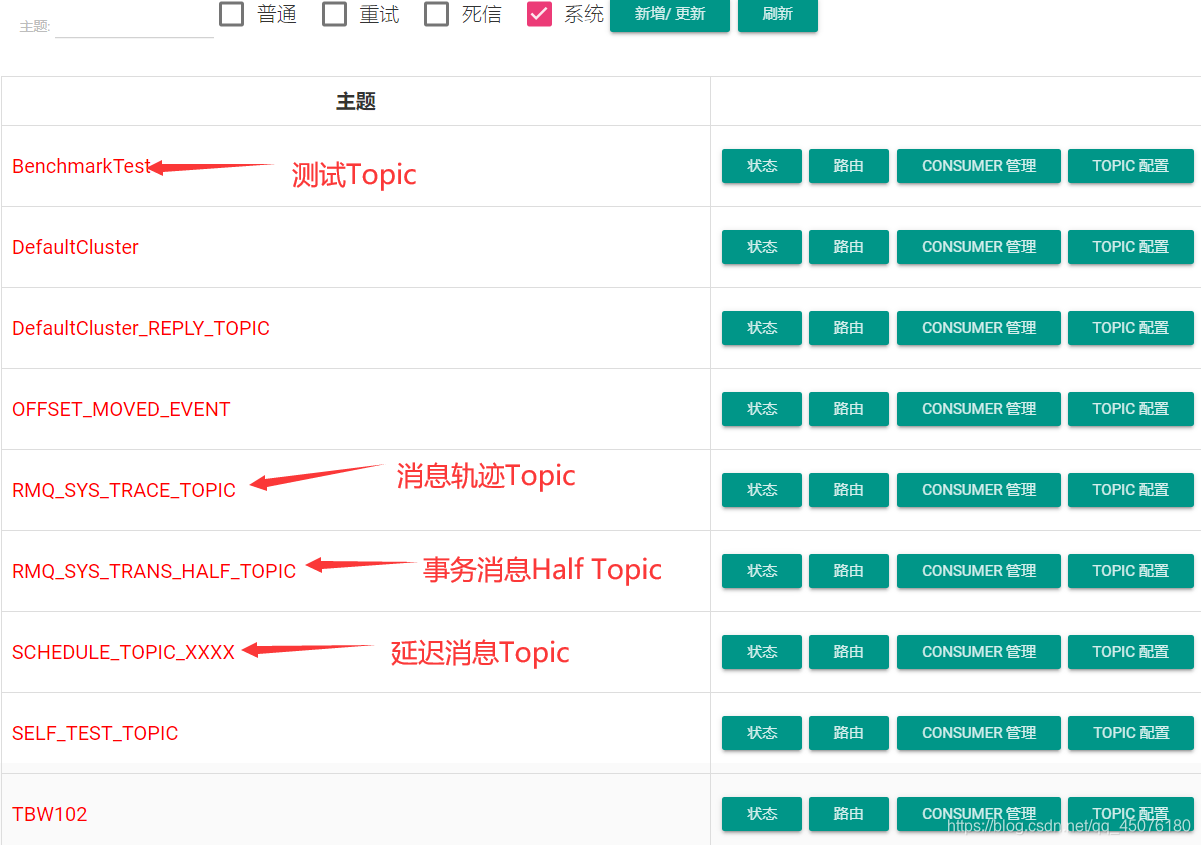The width and height of the screenshot is (1201, 845).
Task: Check 状态 of OFFSET_MOVED_EVENT
Action: click(x=762, y=409)
